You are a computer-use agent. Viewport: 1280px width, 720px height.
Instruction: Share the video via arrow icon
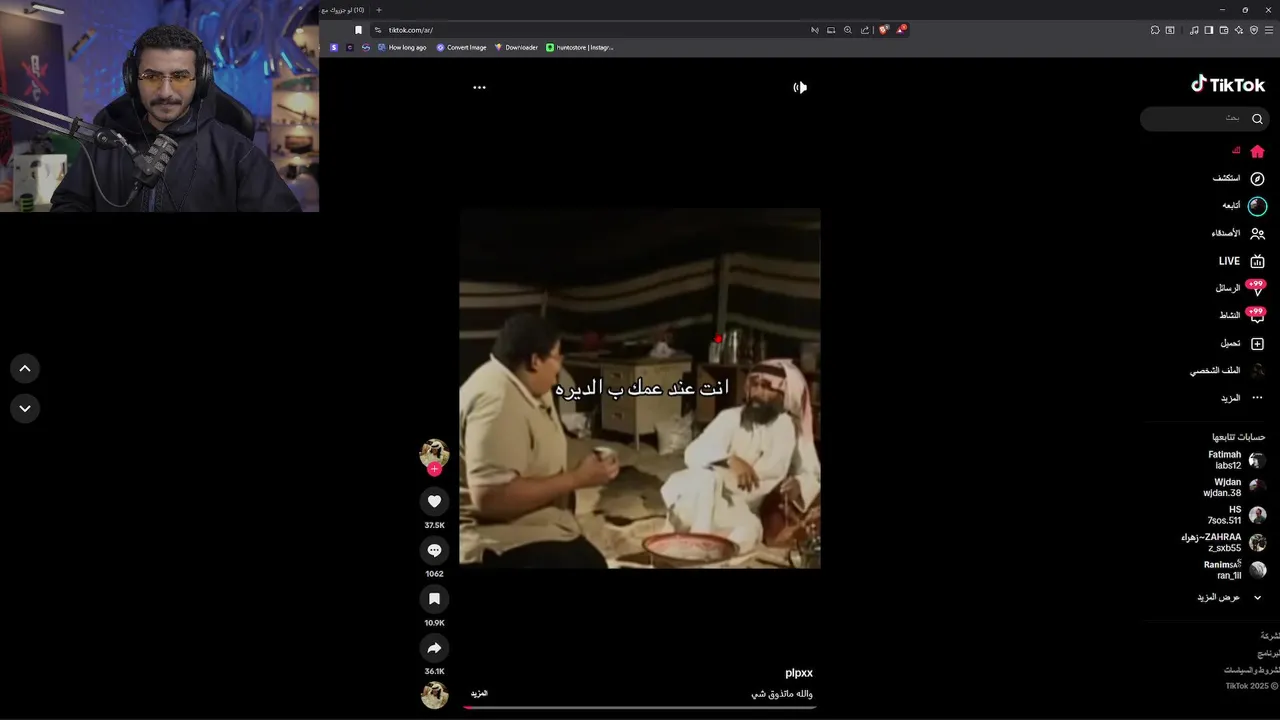tap(434, 648)
